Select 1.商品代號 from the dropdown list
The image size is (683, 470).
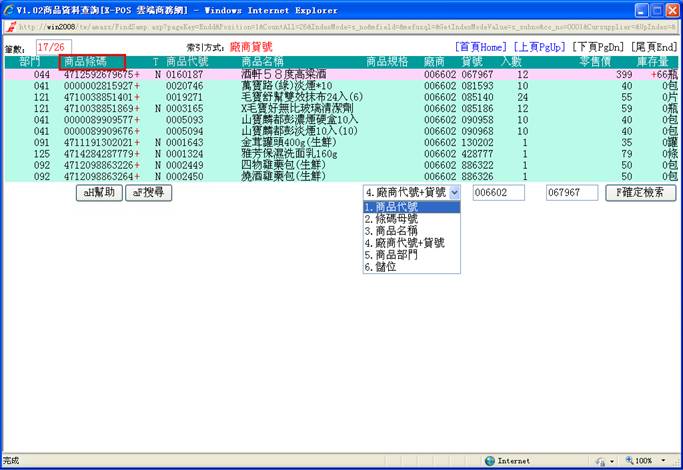pos(411,207)
